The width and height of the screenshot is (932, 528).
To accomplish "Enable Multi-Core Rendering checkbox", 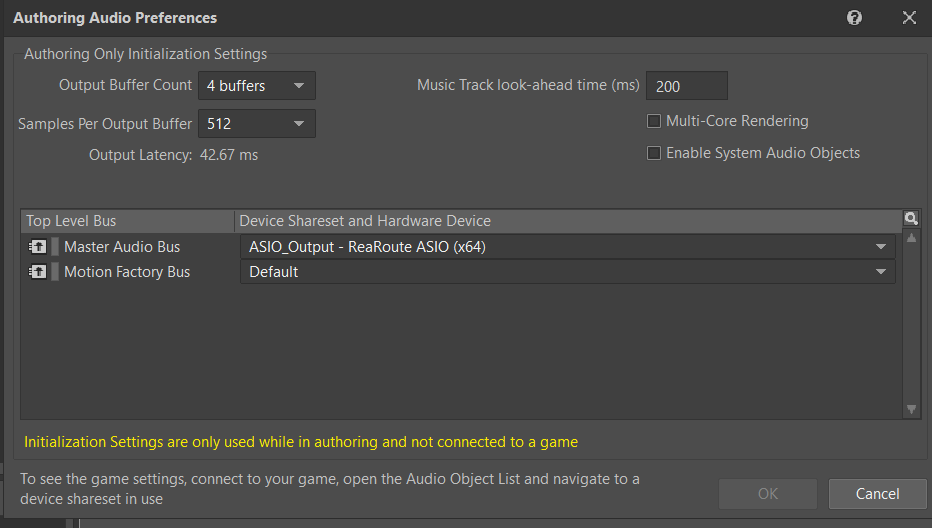I will coord(654,121).
